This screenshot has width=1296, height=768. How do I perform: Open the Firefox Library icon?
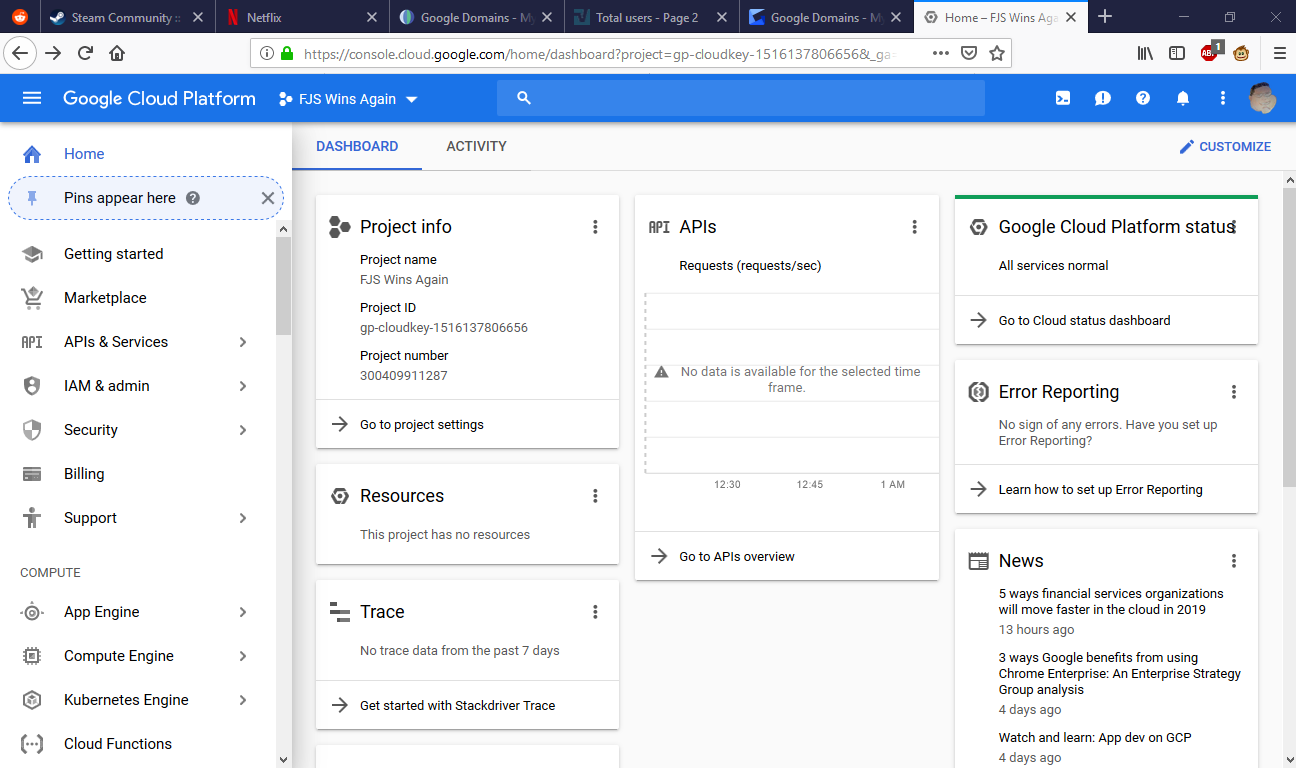click(x=1145, y=54)
